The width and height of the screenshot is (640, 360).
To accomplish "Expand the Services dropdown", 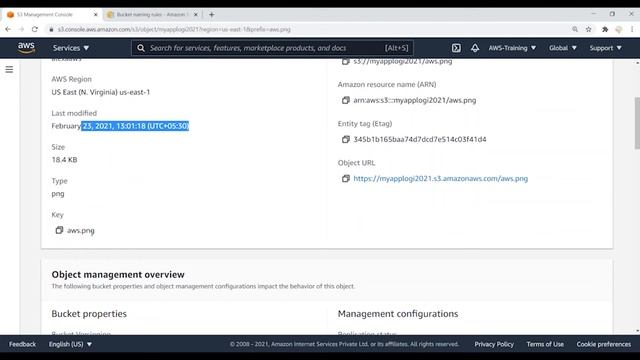I will click(x=71, y=48).
